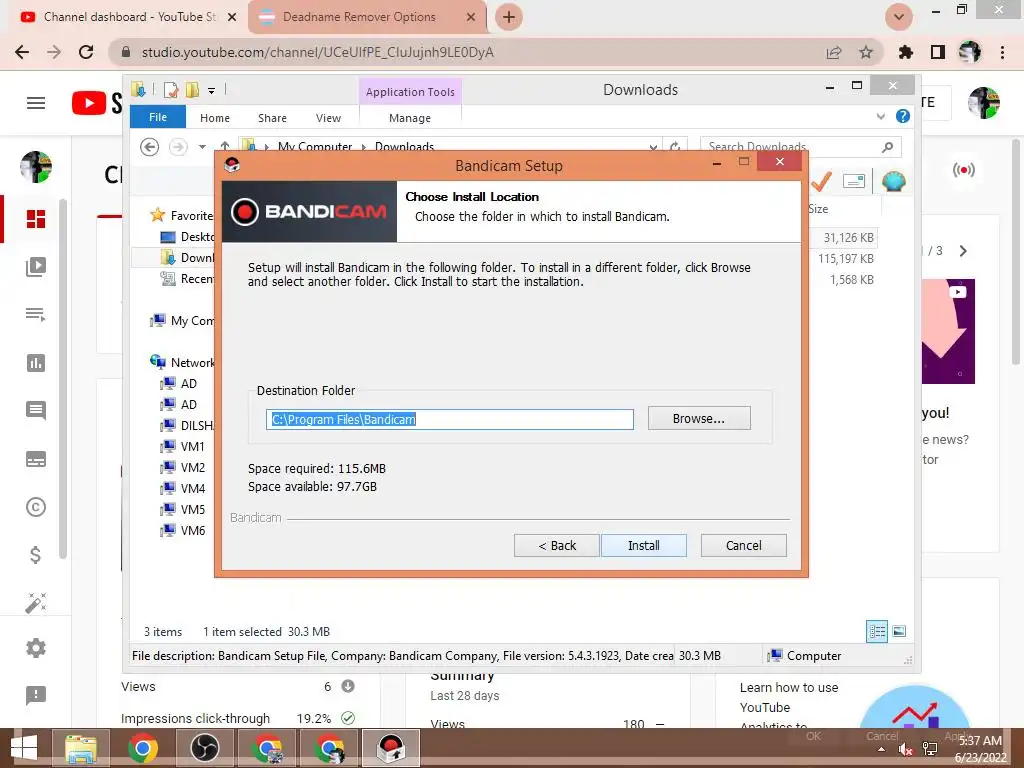The height and width of the screenshot is (768, 1024).
Task: Expand the Explorer ribbon chevron
Action: coord(880,116)
